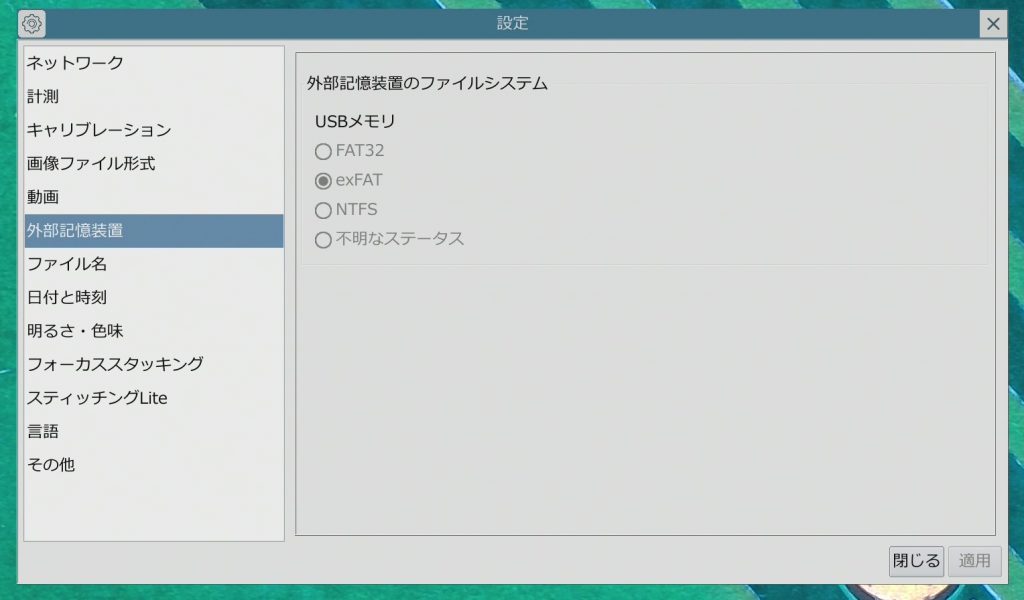Select the NTFS radio button
The image size is (1024, 600).
323,211
